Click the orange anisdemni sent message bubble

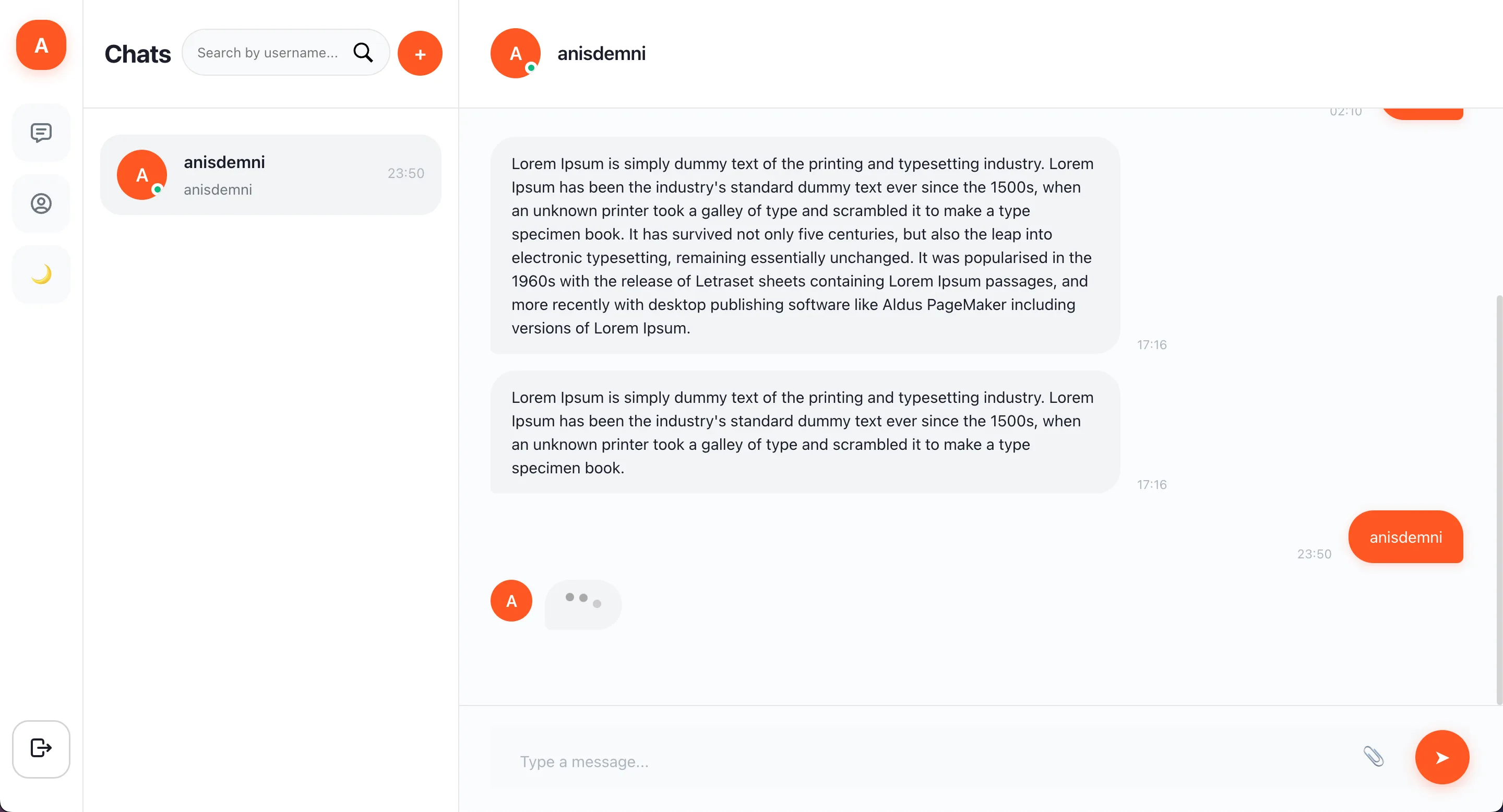[1405, 536]
